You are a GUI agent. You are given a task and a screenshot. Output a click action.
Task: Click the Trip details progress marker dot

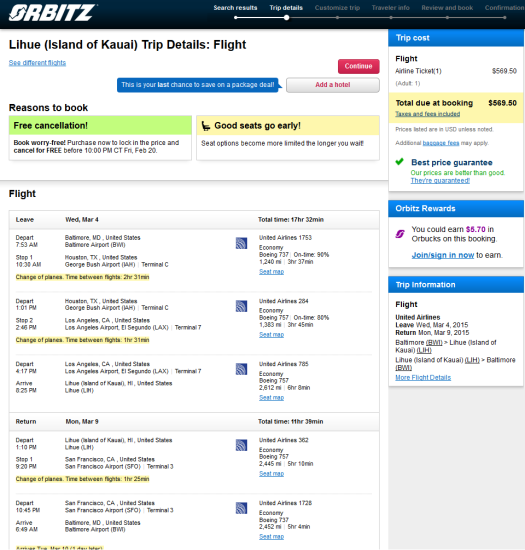pyautogui.click(x=287, y=18)
